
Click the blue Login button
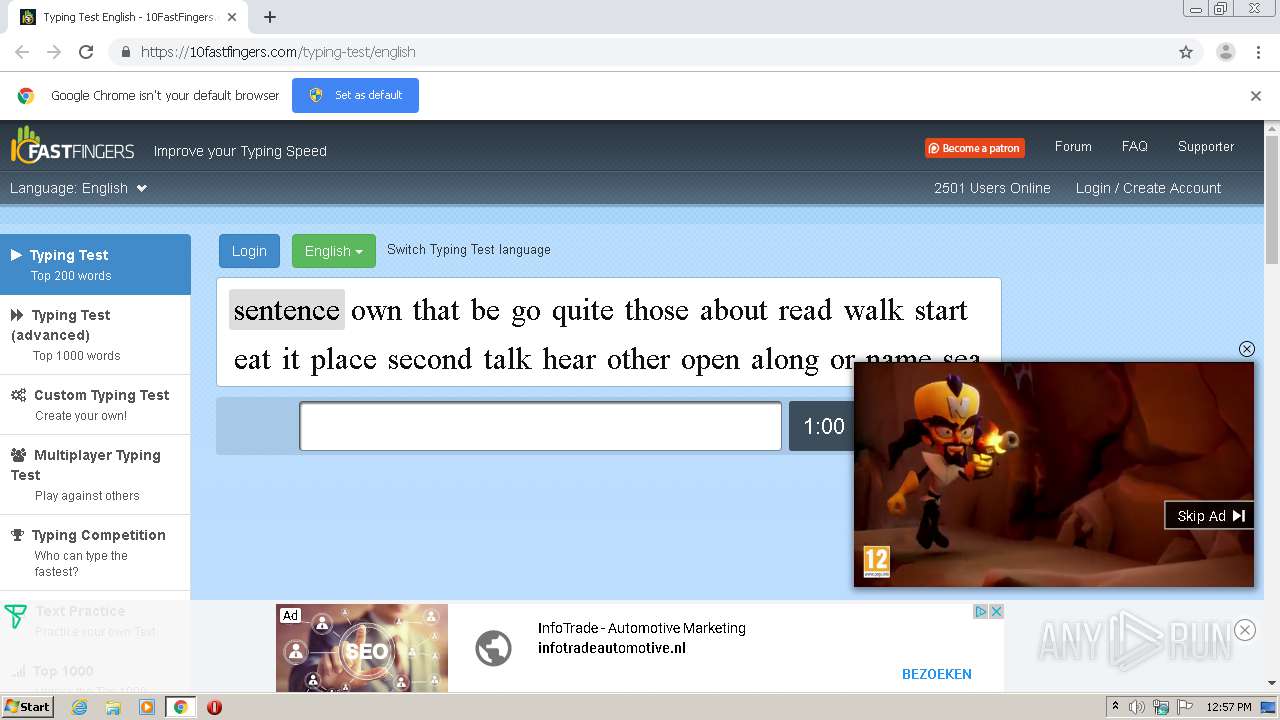tap(249, 251)
